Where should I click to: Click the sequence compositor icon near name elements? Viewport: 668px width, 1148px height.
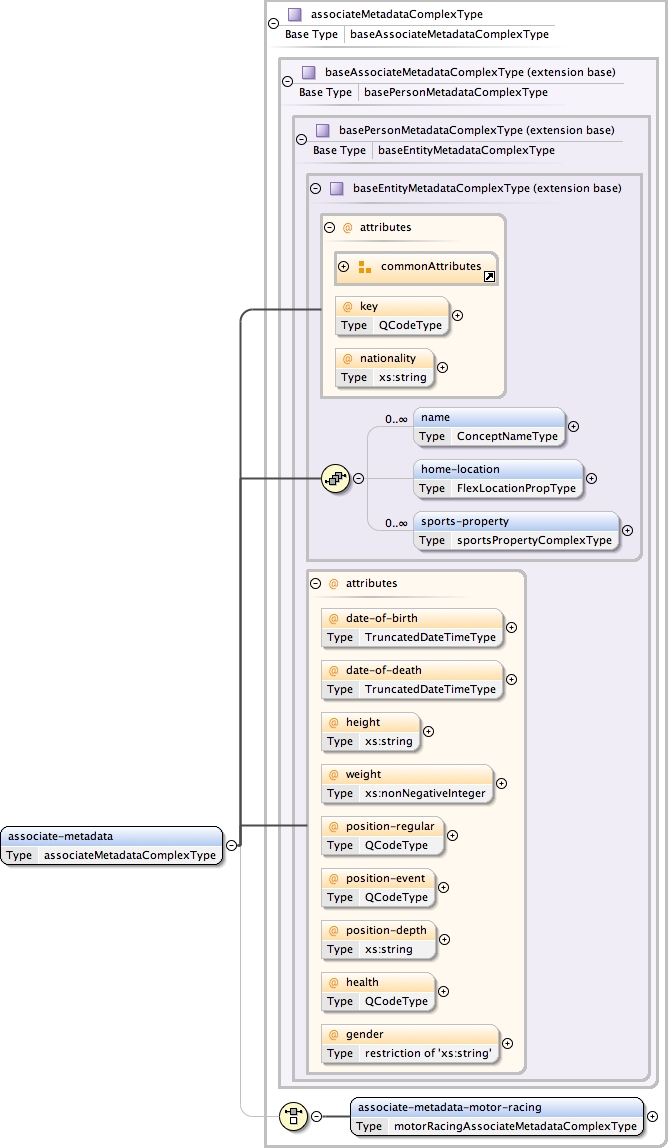[334, 479]
